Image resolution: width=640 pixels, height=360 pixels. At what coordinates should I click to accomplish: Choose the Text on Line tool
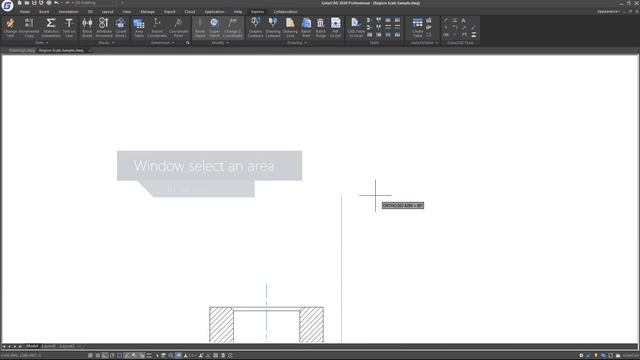pyautogui.click(x=69, y=28)
